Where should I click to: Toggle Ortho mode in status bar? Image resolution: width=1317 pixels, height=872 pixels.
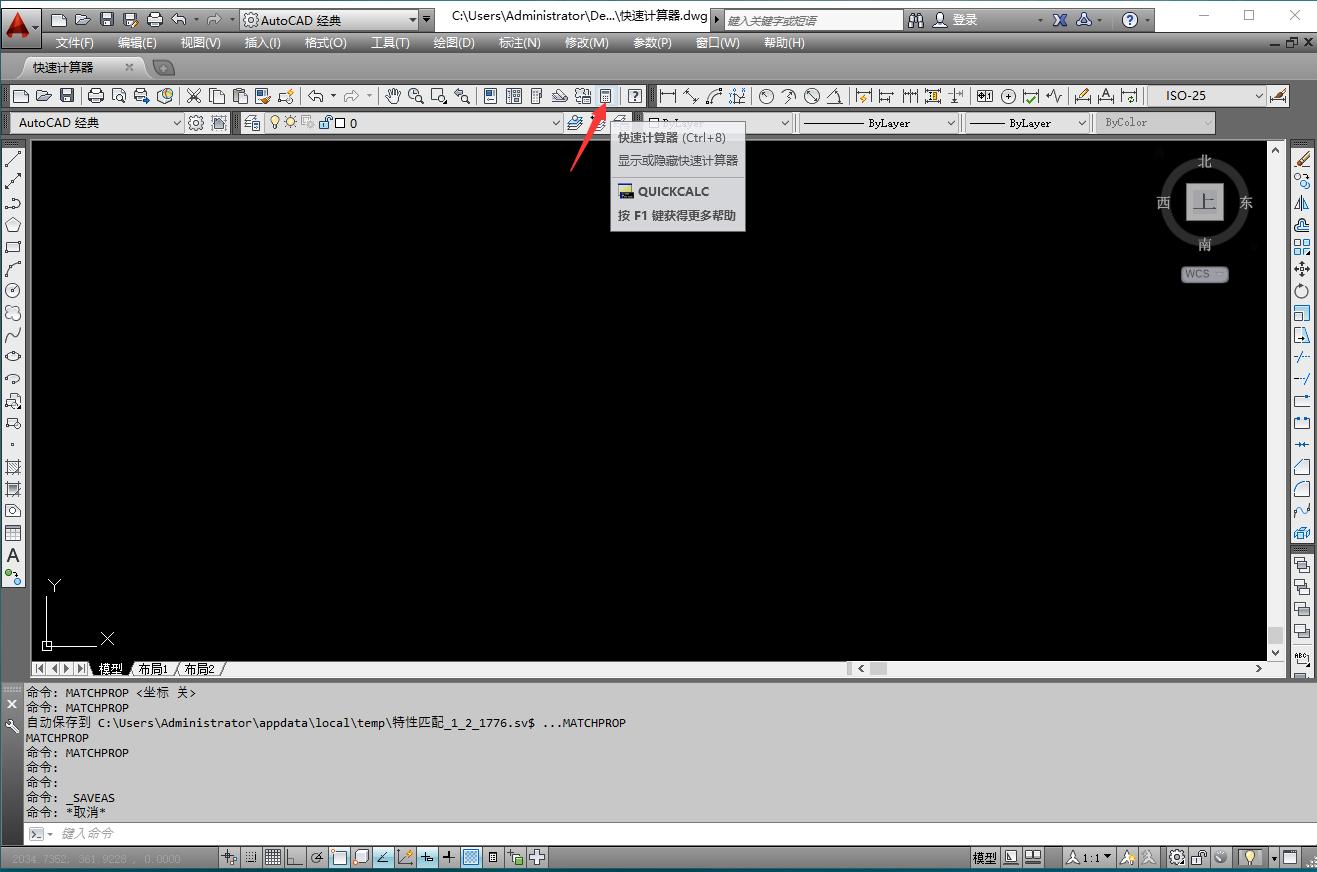click(x=294, y=857)
